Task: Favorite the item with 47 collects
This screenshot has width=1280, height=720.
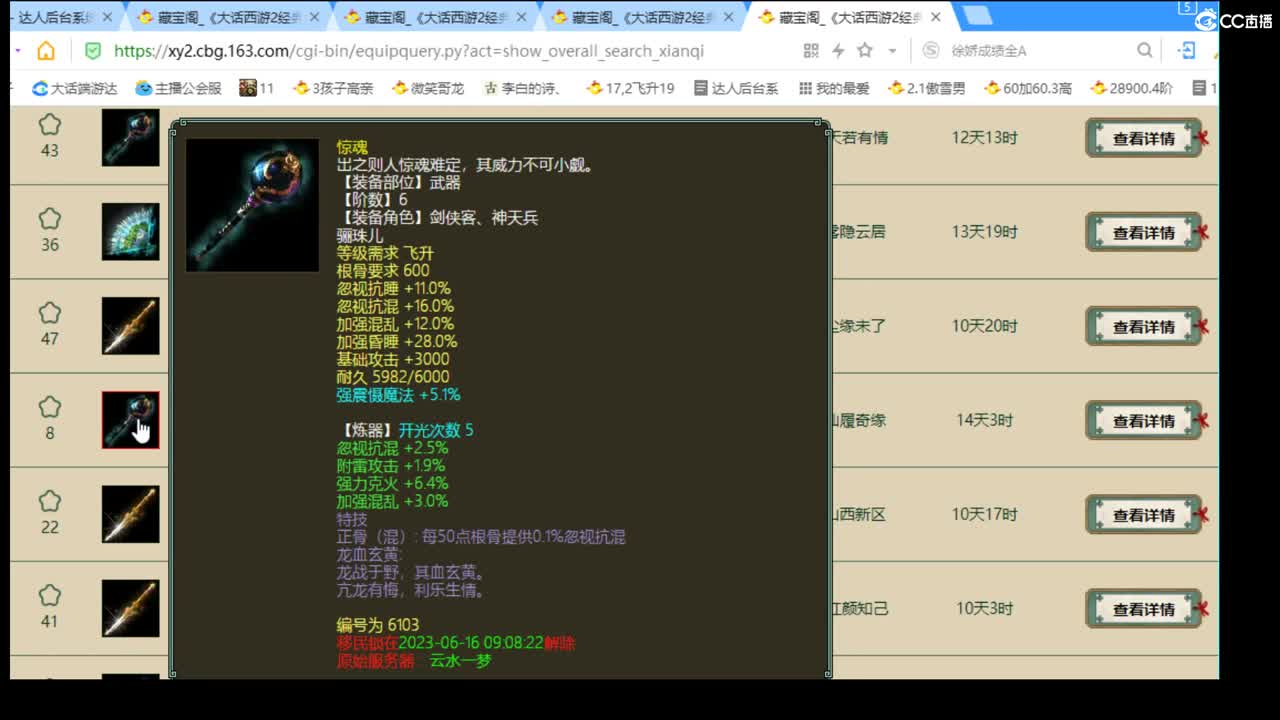Action: [50, 313]
